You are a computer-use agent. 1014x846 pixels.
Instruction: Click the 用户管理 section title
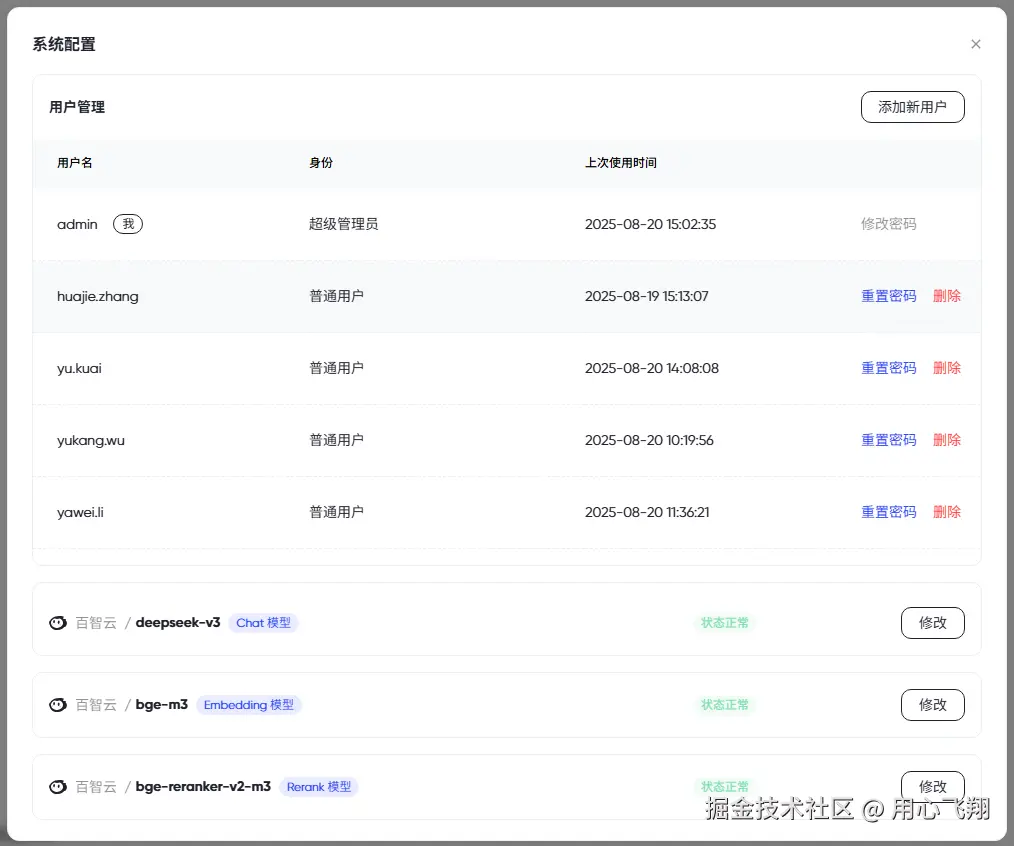click(77, 107)
